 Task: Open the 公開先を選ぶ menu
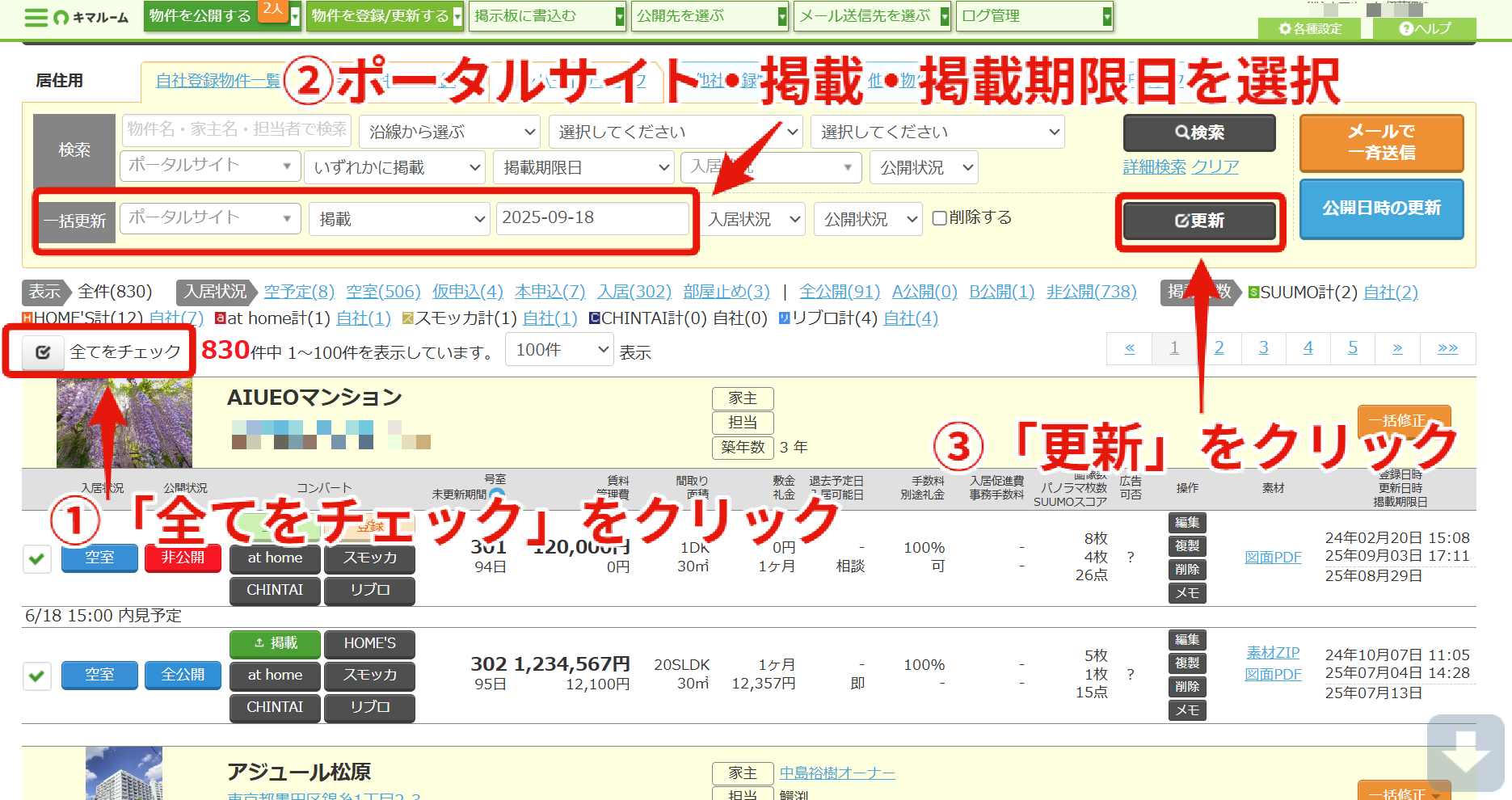tap(710, 16)
